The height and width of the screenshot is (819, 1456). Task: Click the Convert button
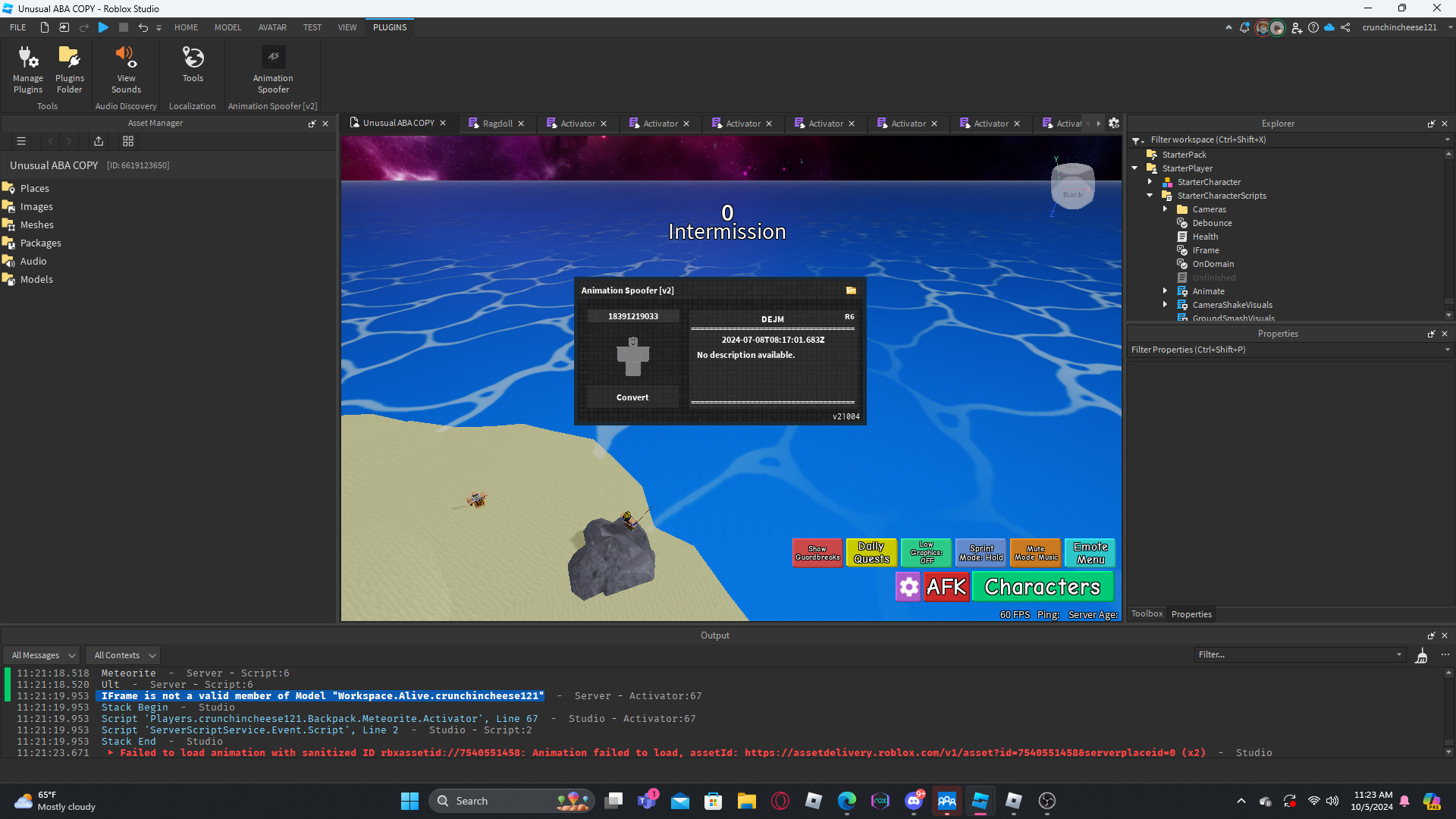pos(632,397)
